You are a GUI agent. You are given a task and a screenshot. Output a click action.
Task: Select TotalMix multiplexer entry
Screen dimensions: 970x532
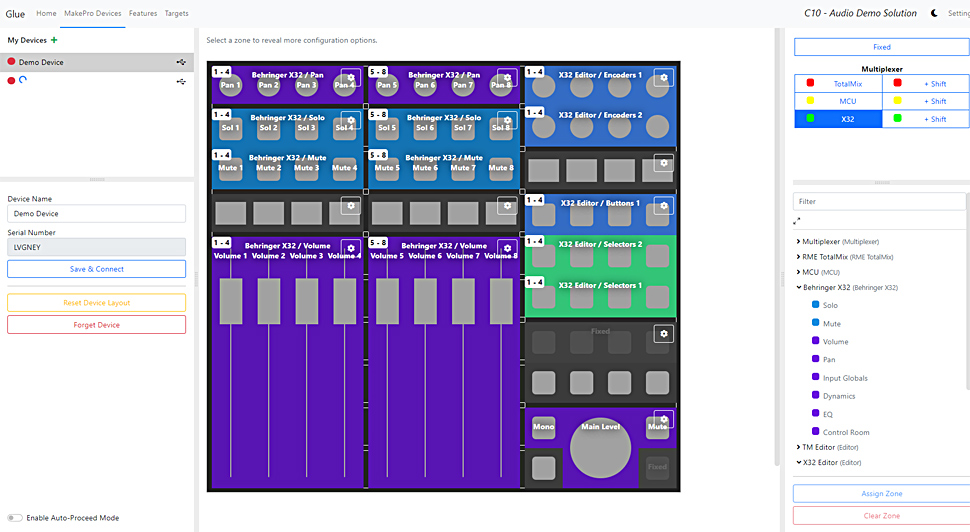click(x=838, y=84)
